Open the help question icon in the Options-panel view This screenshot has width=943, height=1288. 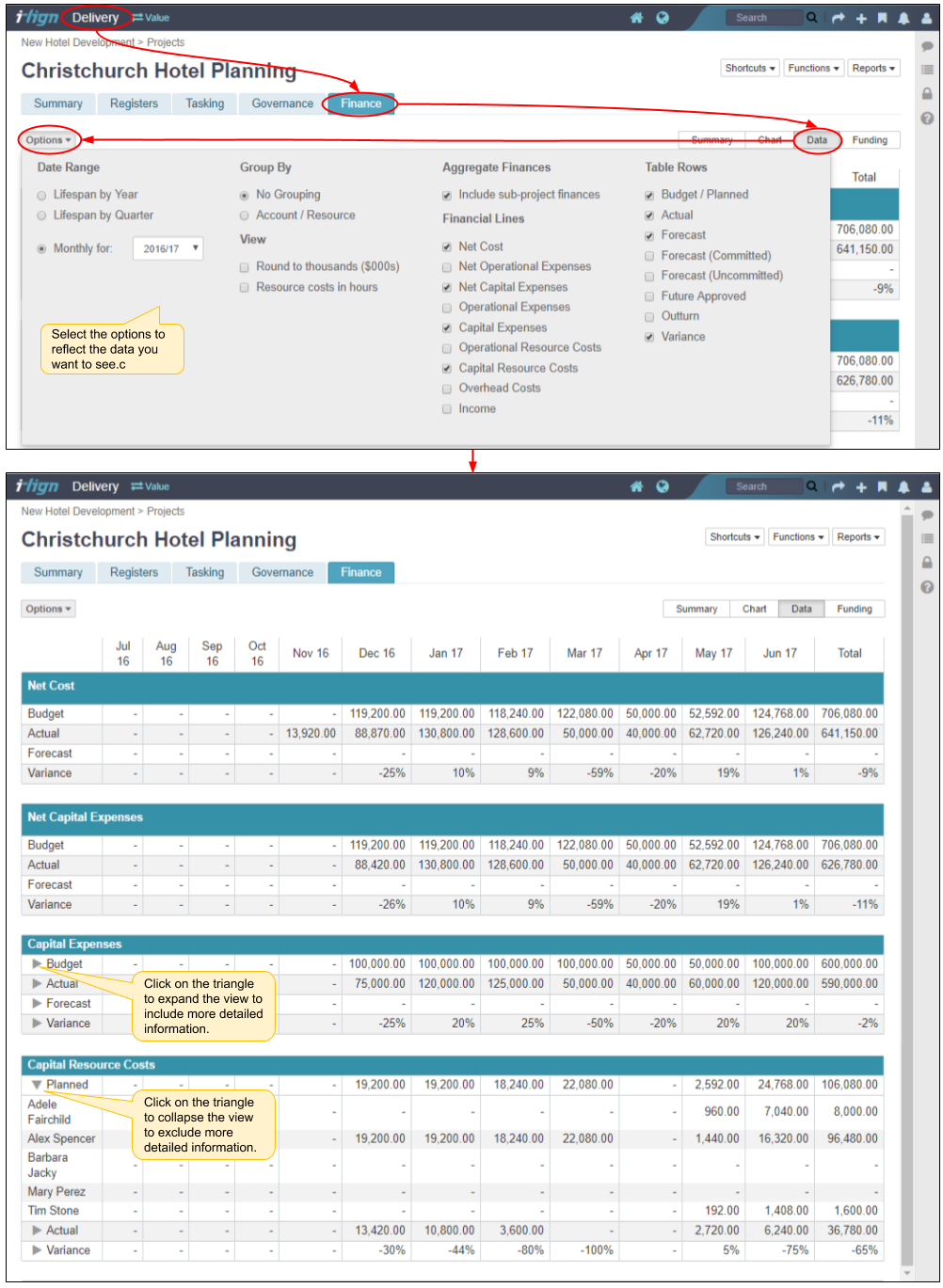927,119
